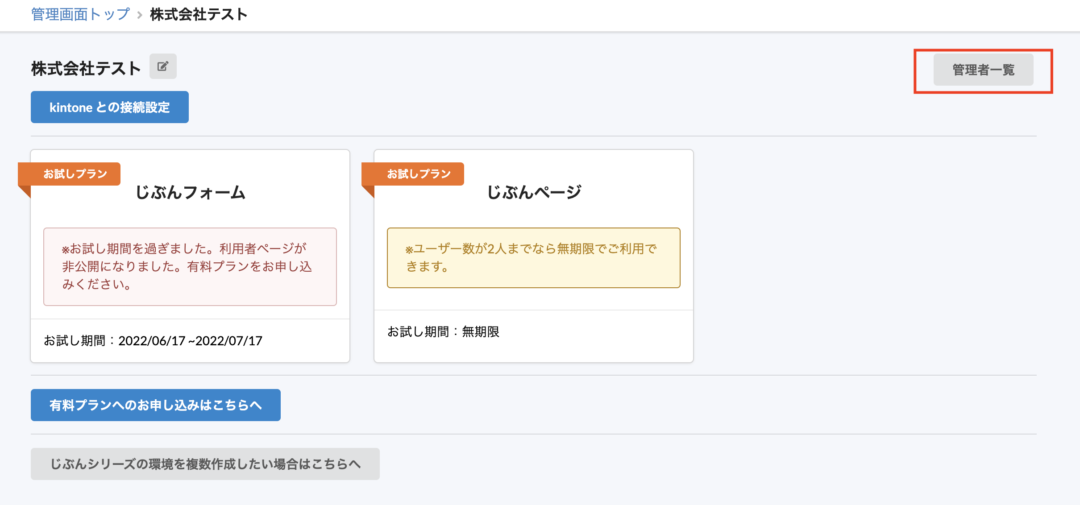
Task: Open the 管理者一覧 admin list
Action: click(983, 70)
